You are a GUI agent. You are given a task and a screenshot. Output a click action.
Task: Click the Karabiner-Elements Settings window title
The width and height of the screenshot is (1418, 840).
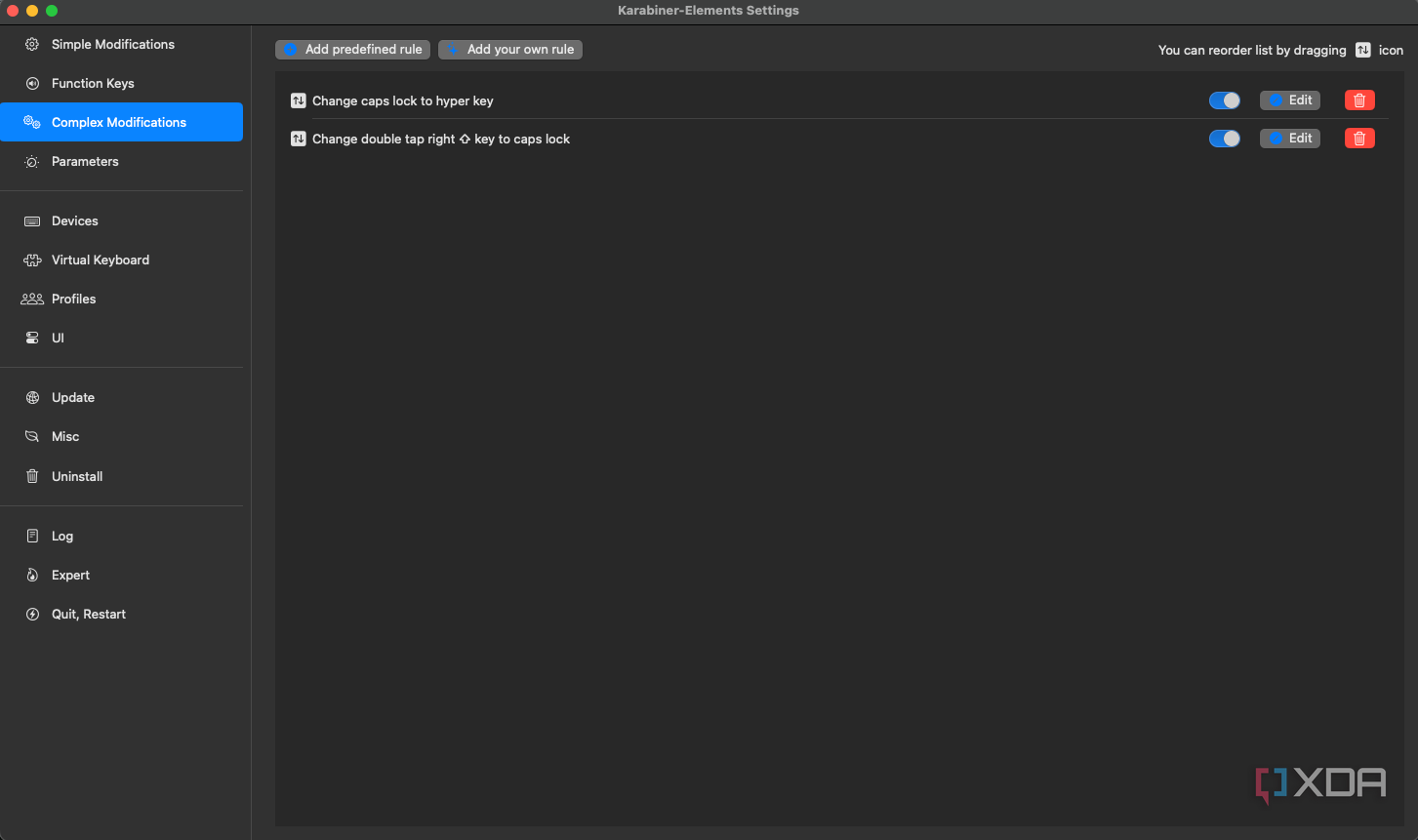[709, 10]
